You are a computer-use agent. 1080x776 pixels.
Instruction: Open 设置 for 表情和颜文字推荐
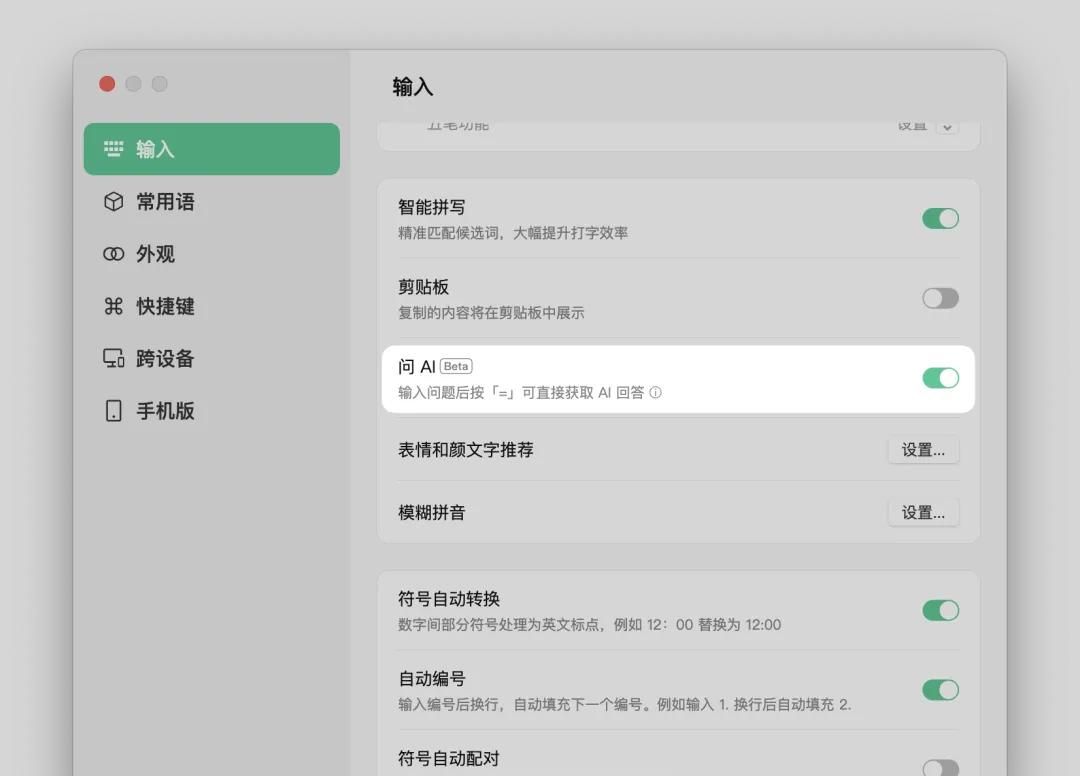click(923, 450)
